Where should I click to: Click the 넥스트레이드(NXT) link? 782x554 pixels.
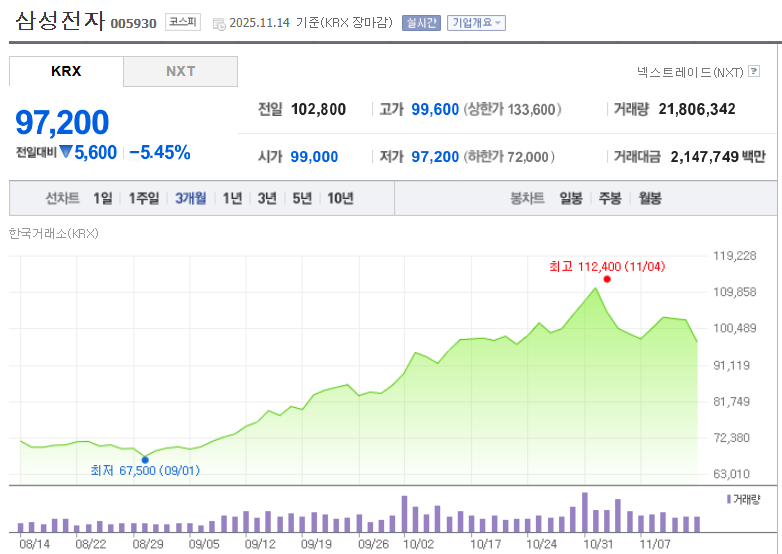(690, 72)
